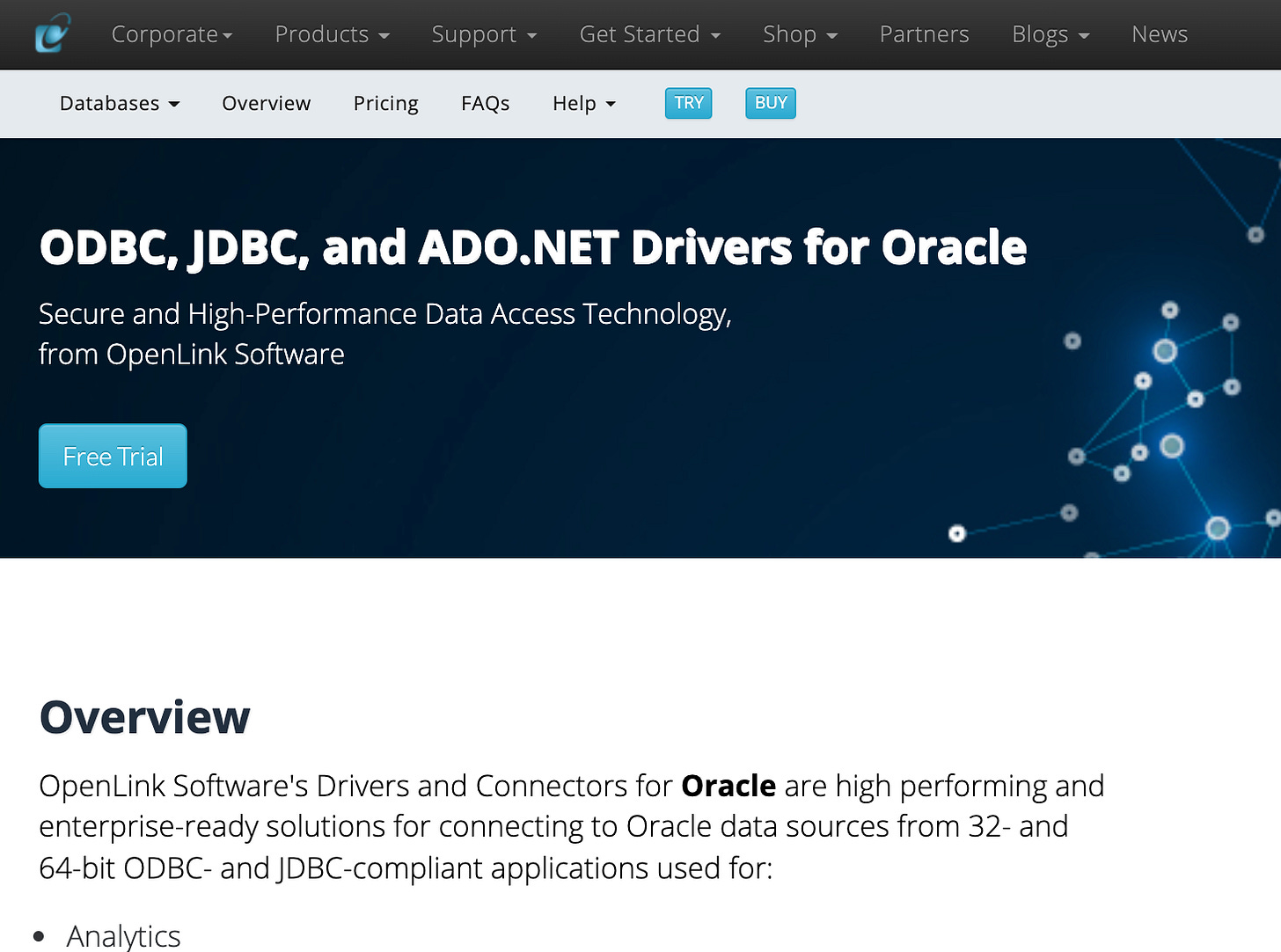
Task: Open the Shop dropdown menu
Action: (x=800, y=34)
